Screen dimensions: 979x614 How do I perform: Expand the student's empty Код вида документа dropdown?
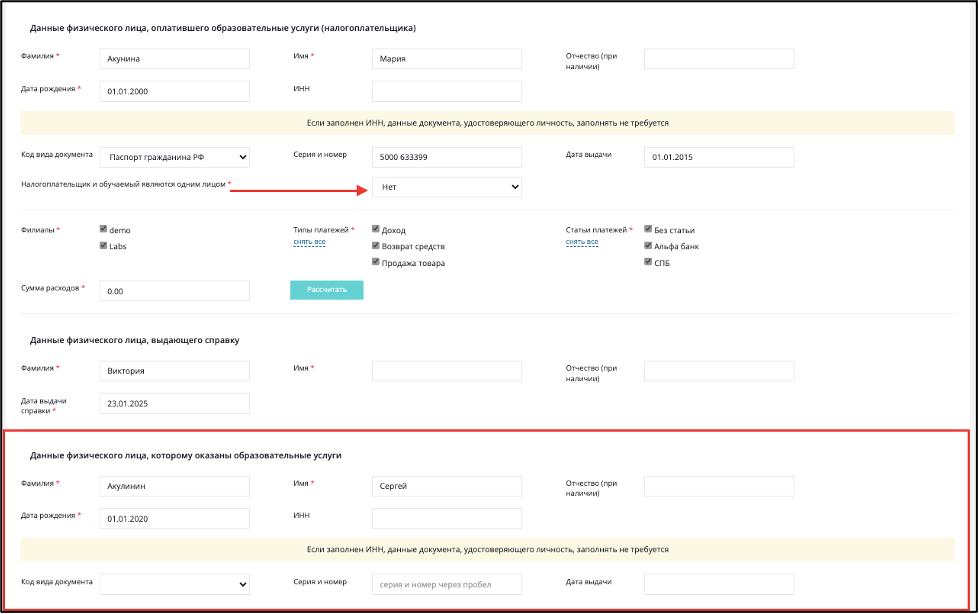tap(175, 585)
